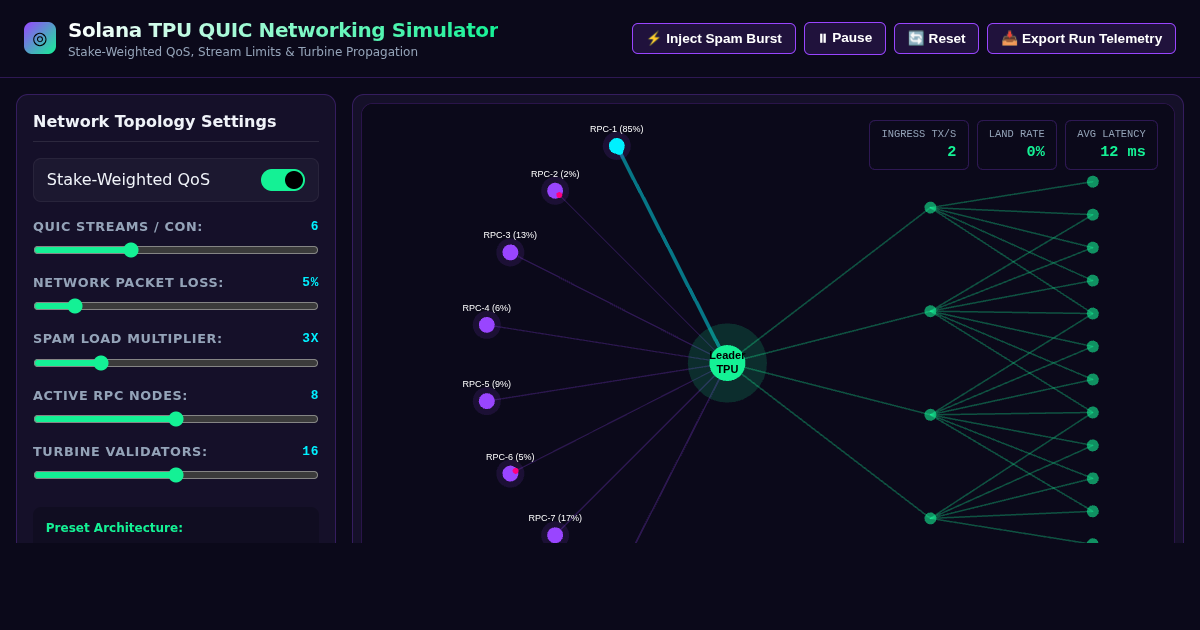Reset the simulator

click(936, 38)
